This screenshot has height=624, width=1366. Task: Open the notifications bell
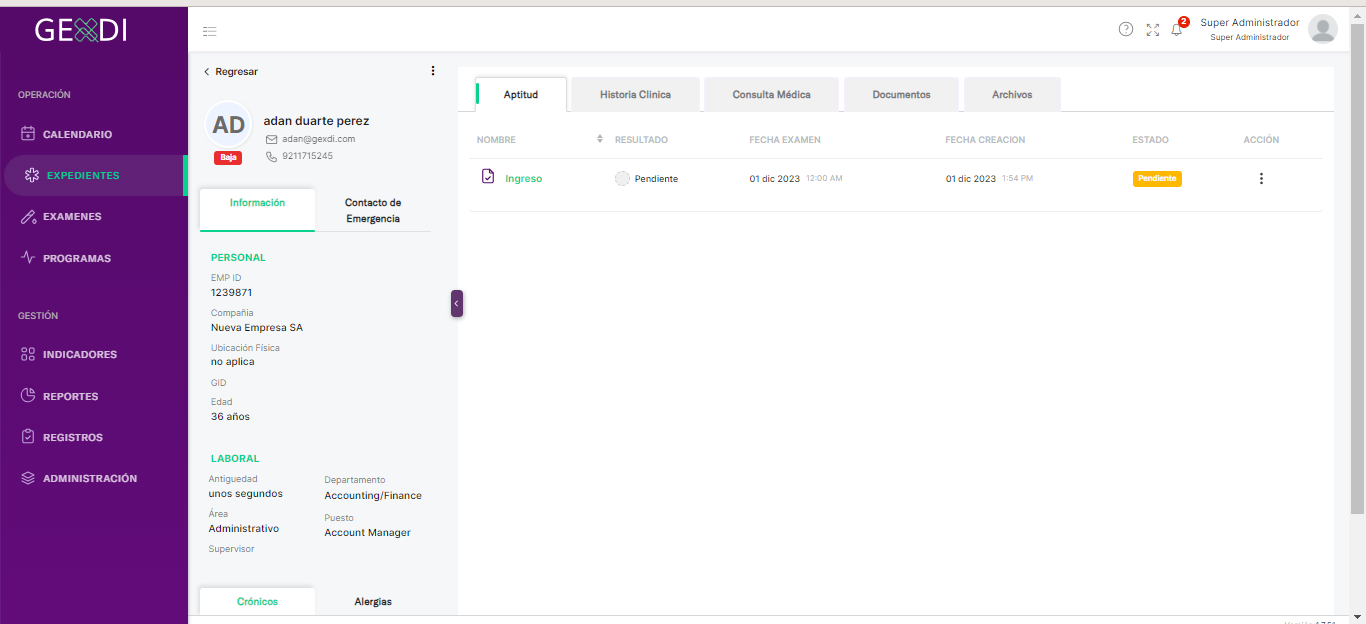1177,30
